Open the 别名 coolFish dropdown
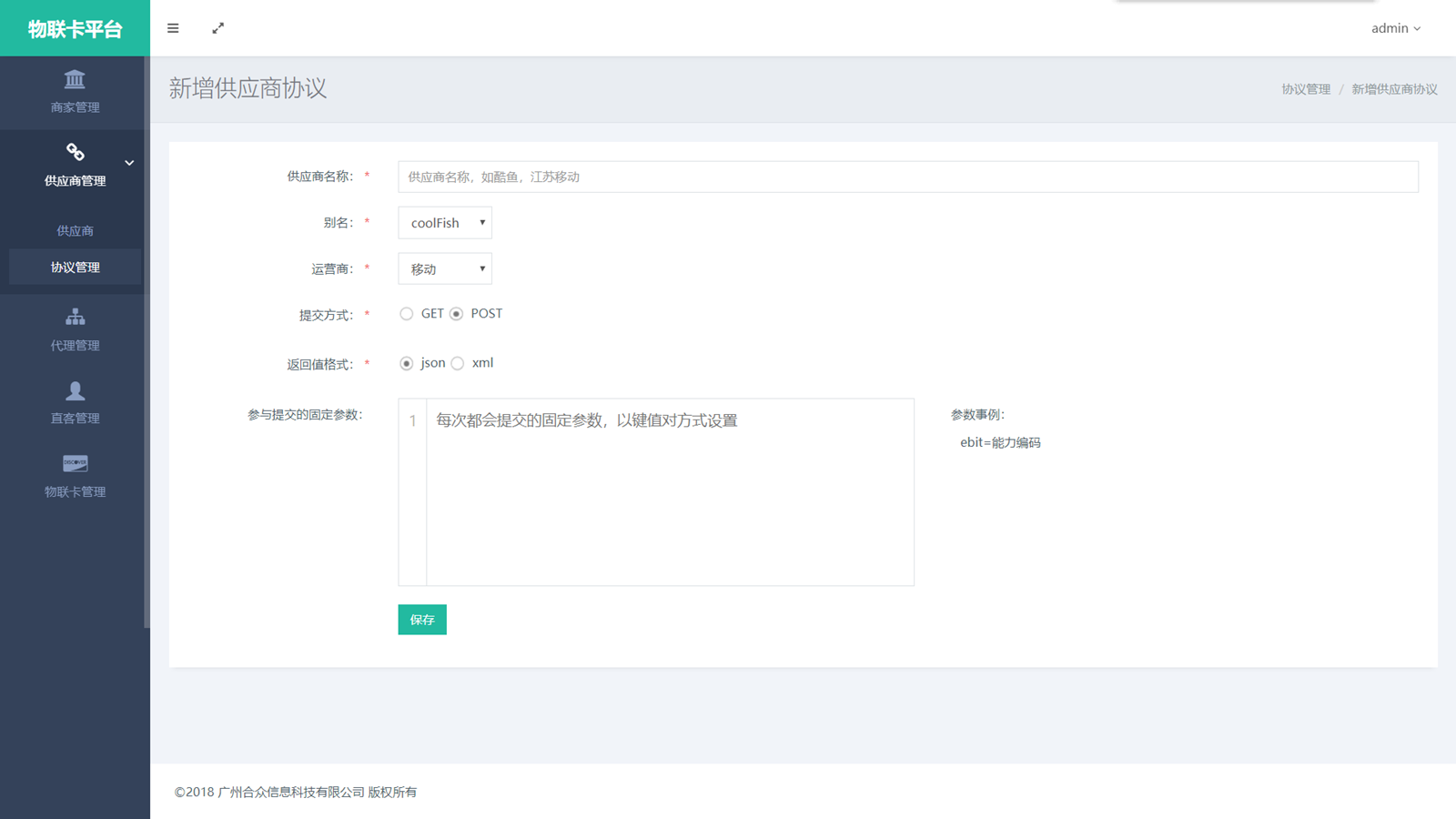1456x819 pixels. tap(445, 223)
